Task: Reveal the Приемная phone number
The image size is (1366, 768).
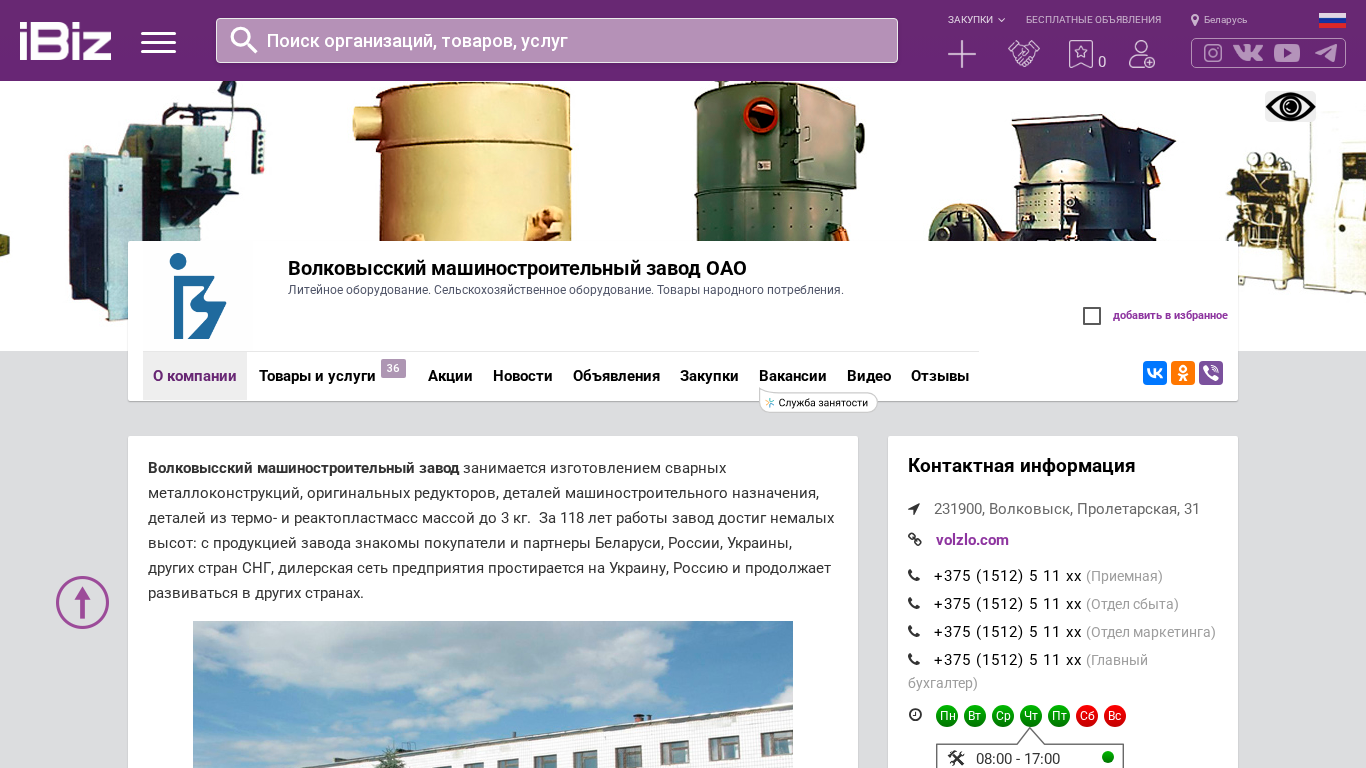Action: pos(1008,576)
